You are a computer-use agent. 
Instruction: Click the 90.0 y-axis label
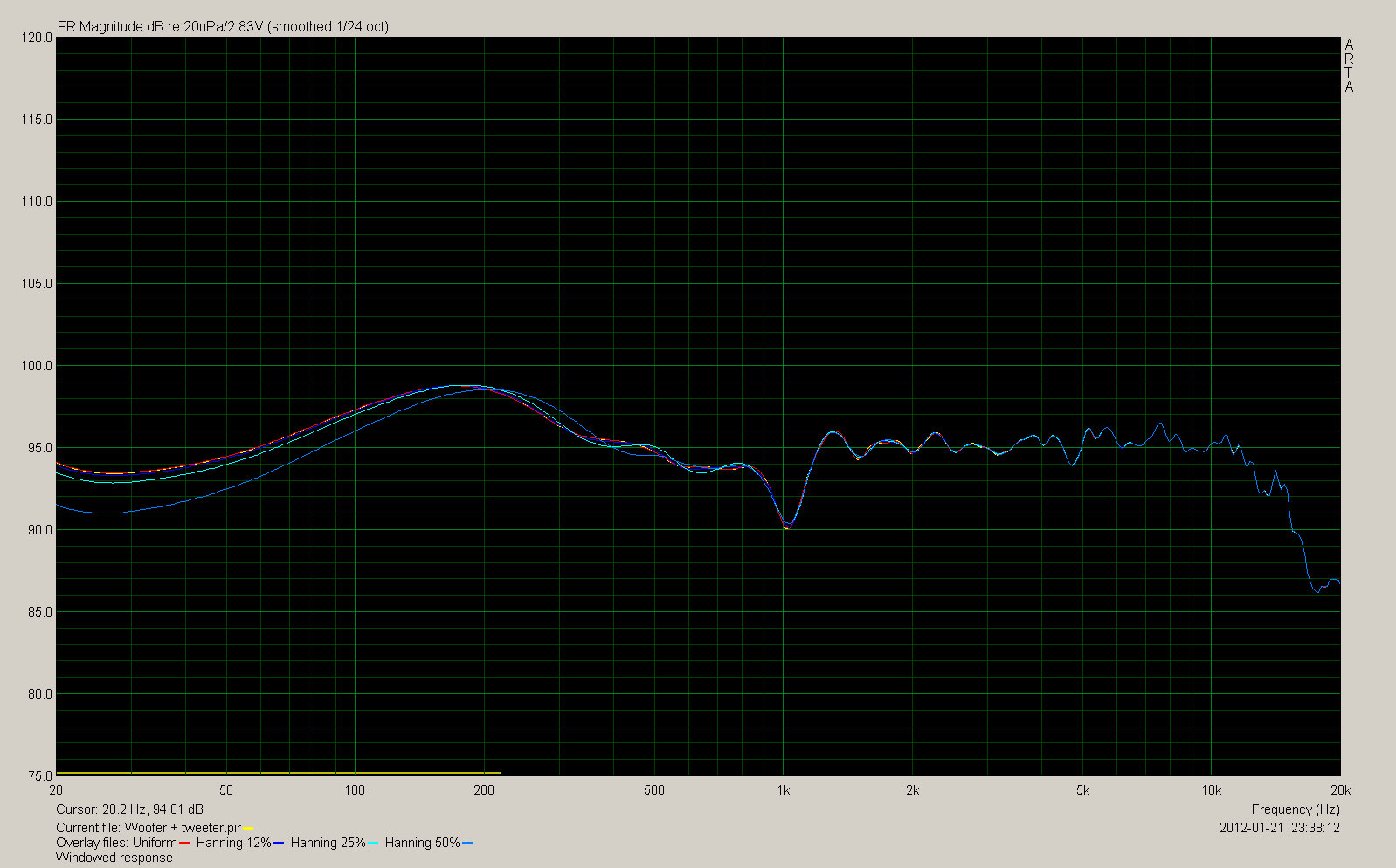[40, 530]
